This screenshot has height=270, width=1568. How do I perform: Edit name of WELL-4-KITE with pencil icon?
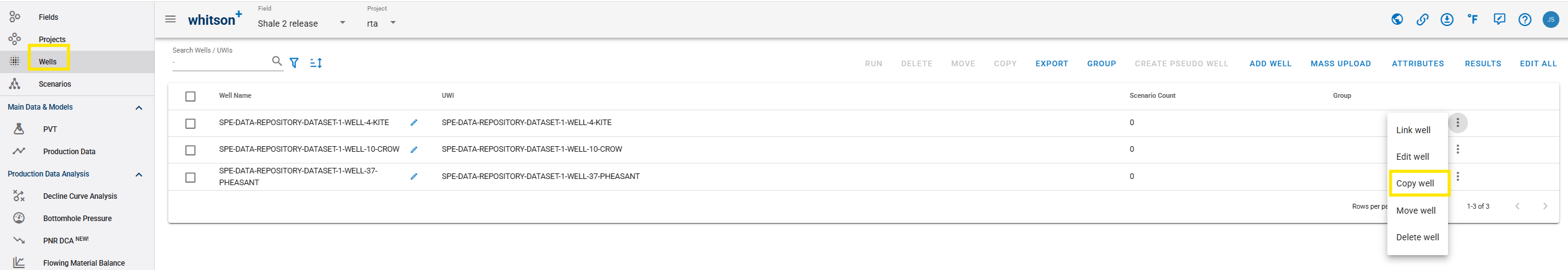pos(414,123)
